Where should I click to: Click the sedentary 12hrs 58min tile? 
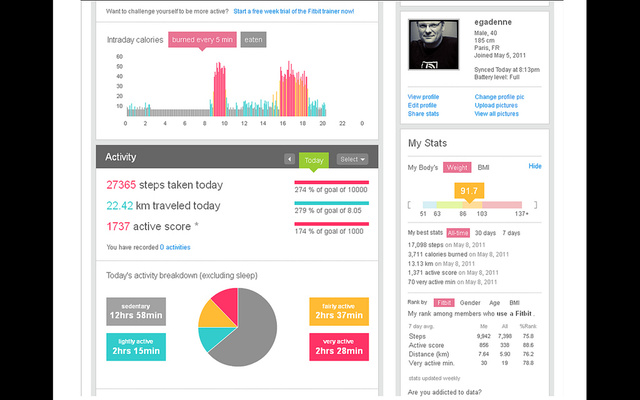(136, 311)
